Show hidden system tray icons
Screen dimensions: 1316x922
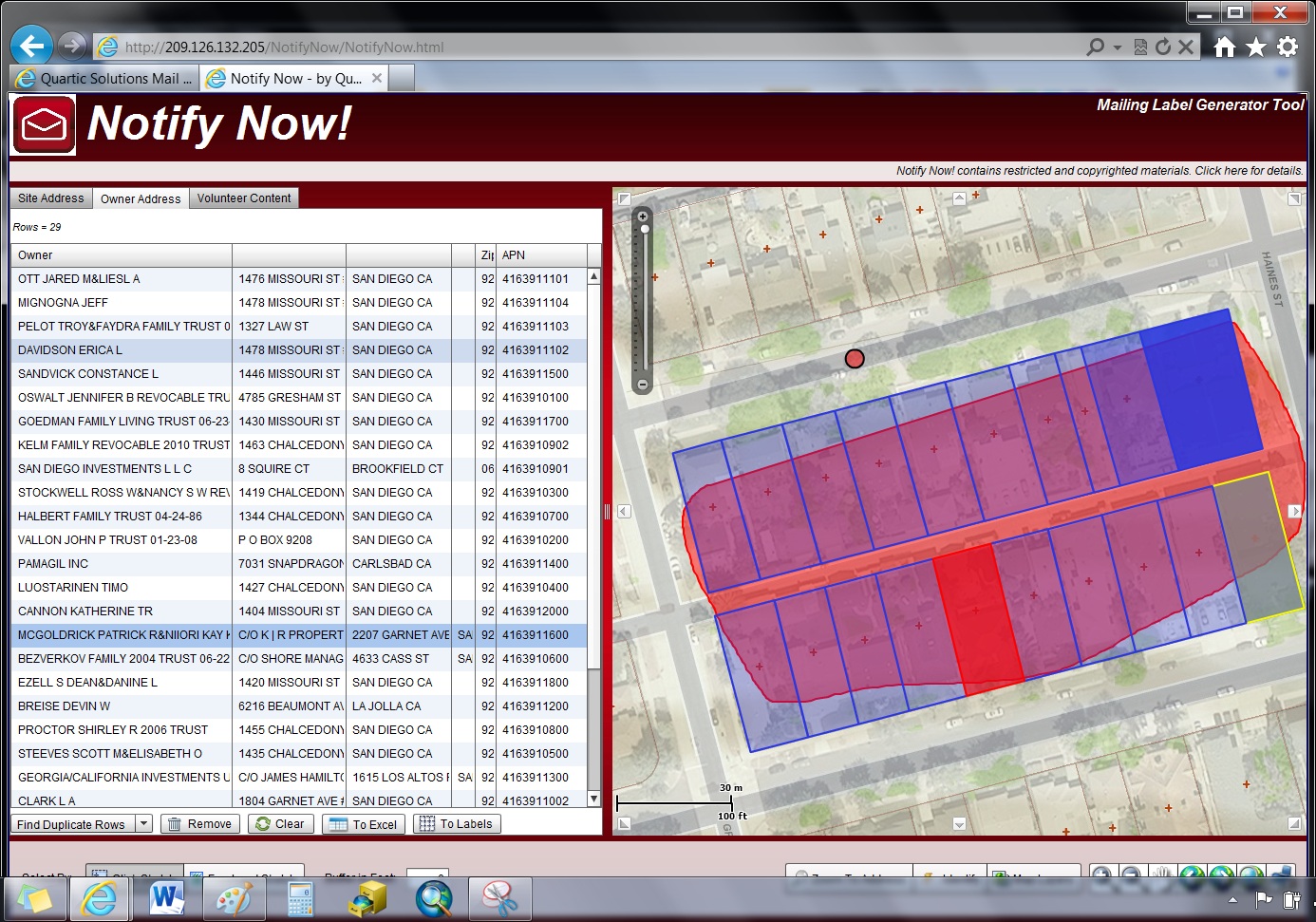coord(1232,899)
